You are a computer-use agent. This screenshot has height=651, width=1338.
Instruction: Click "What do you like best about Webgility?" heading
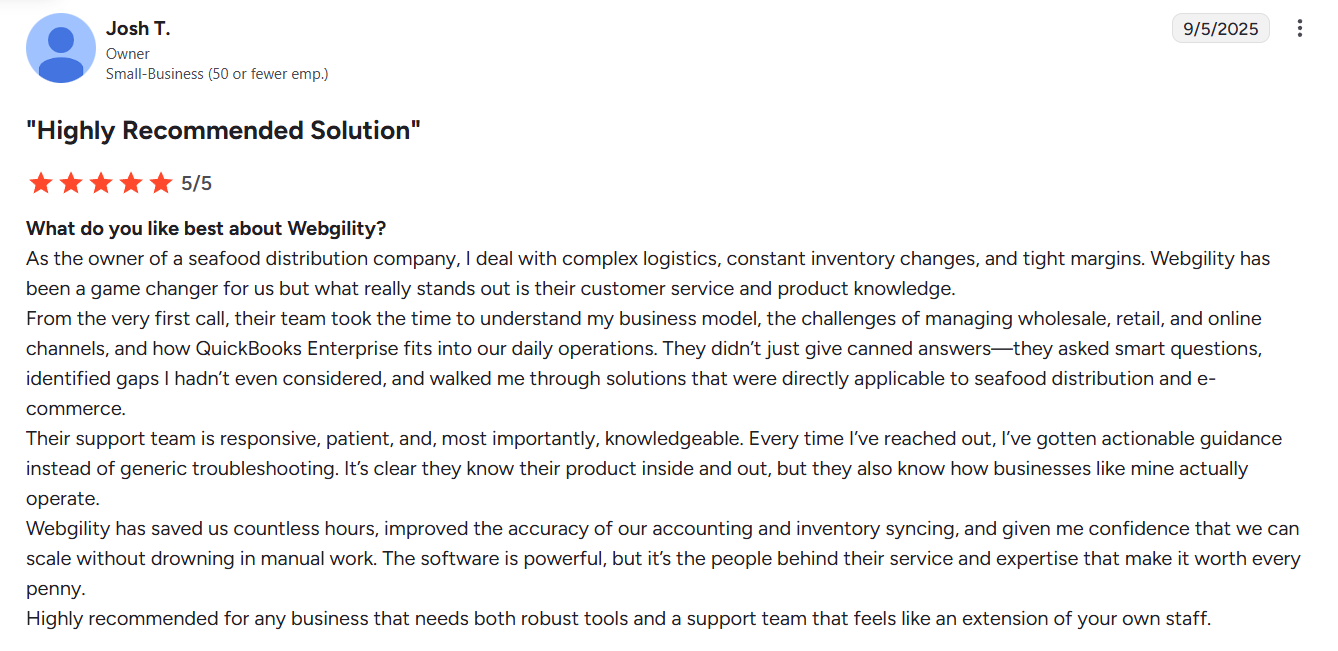(206, 228)
